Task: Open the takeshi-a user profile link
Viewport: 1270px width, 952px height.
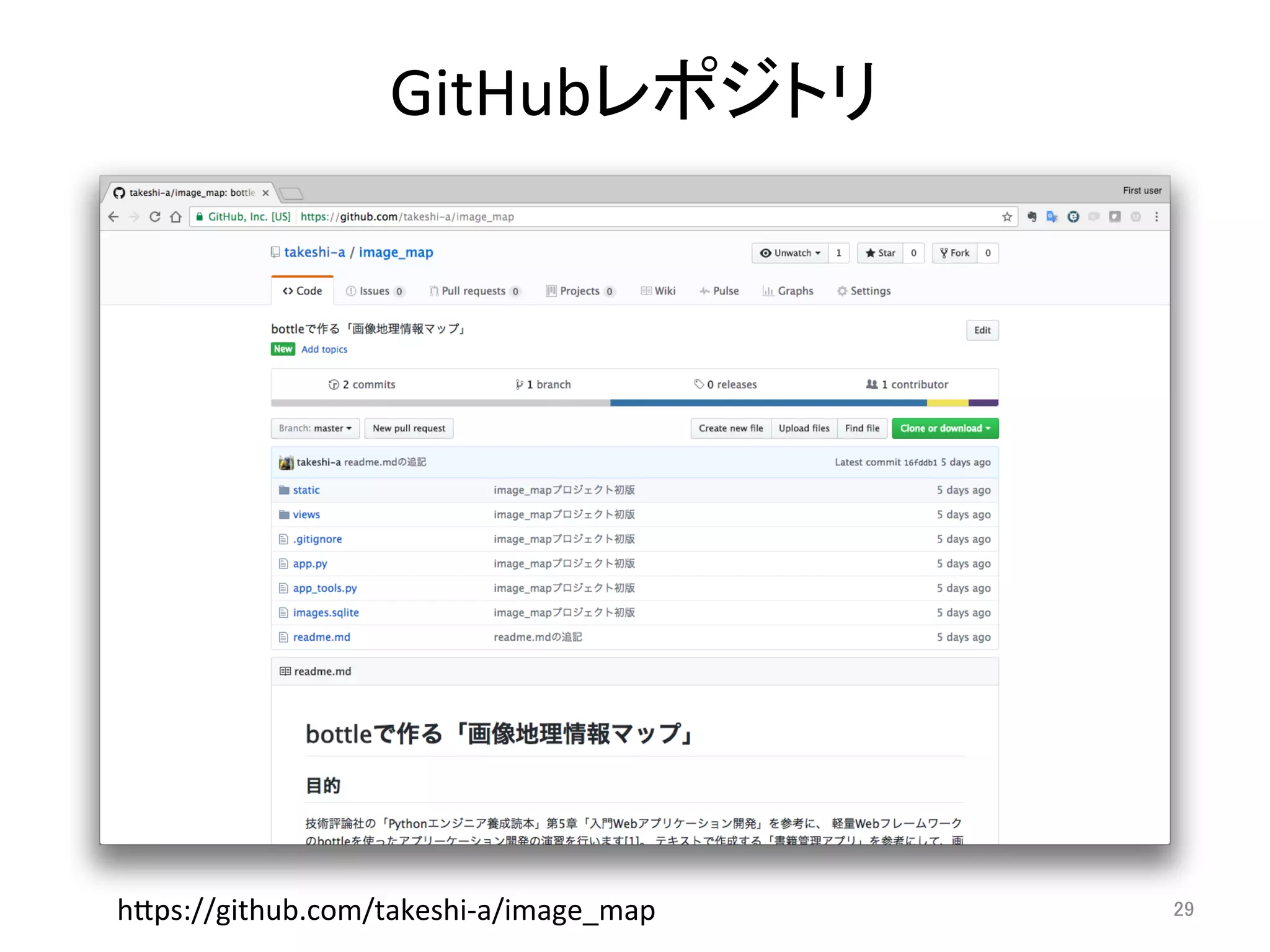Action: (x=314, y=252)
